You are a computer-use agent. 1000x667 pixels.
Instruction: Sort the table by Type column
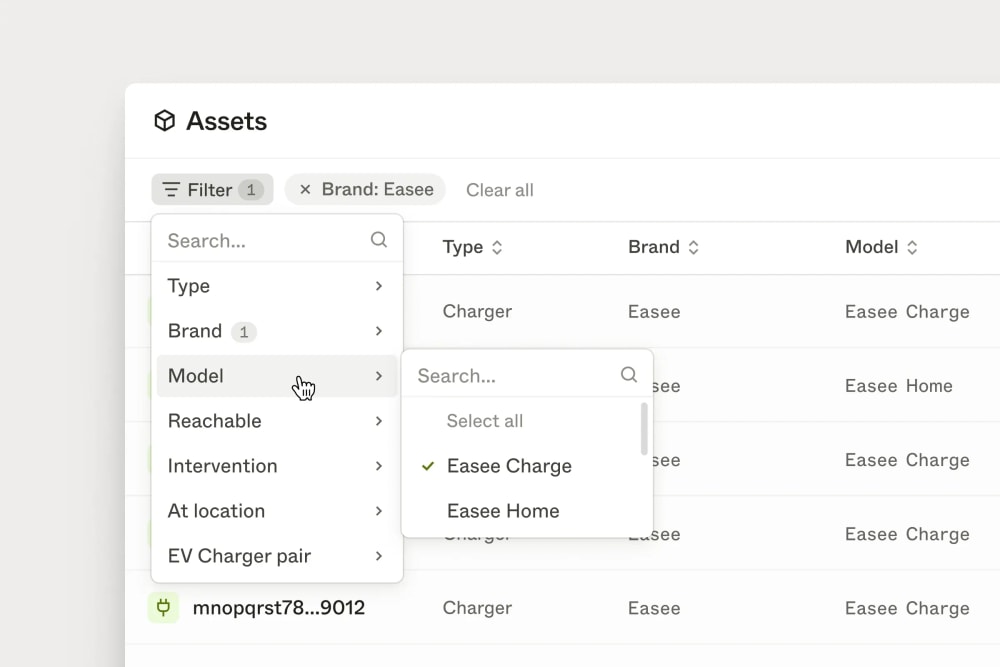coord(473,247)
